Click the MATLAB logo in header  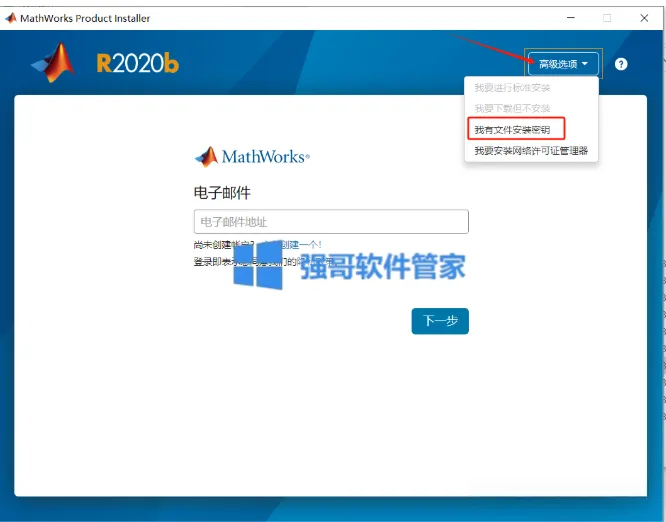(x=54, y=63)
